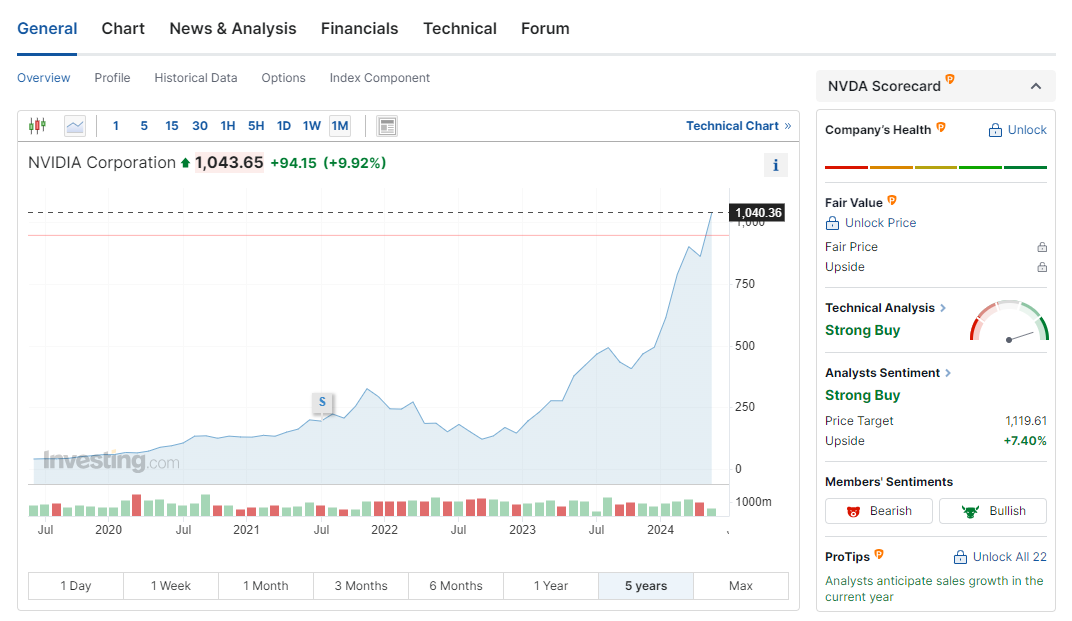Click the lock icon beside Upside
This screenshot has width=1072, height=621.
[x=1042, y=267]
